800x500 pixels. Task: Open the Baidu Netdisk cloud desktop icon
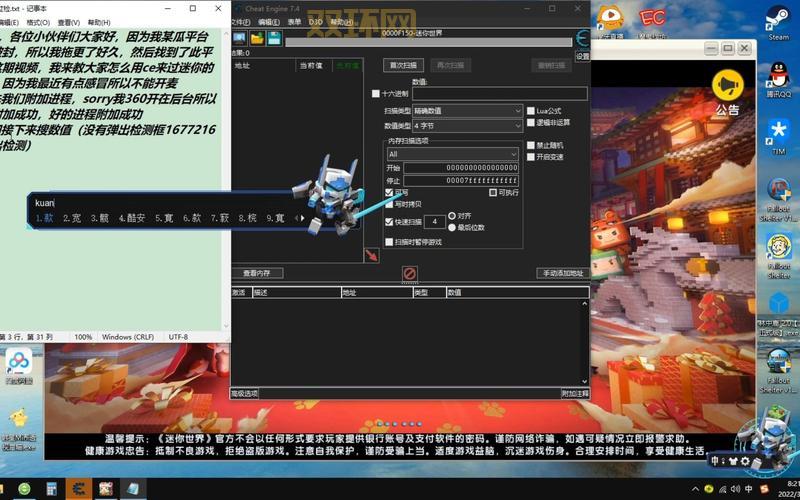click(19, 366)
